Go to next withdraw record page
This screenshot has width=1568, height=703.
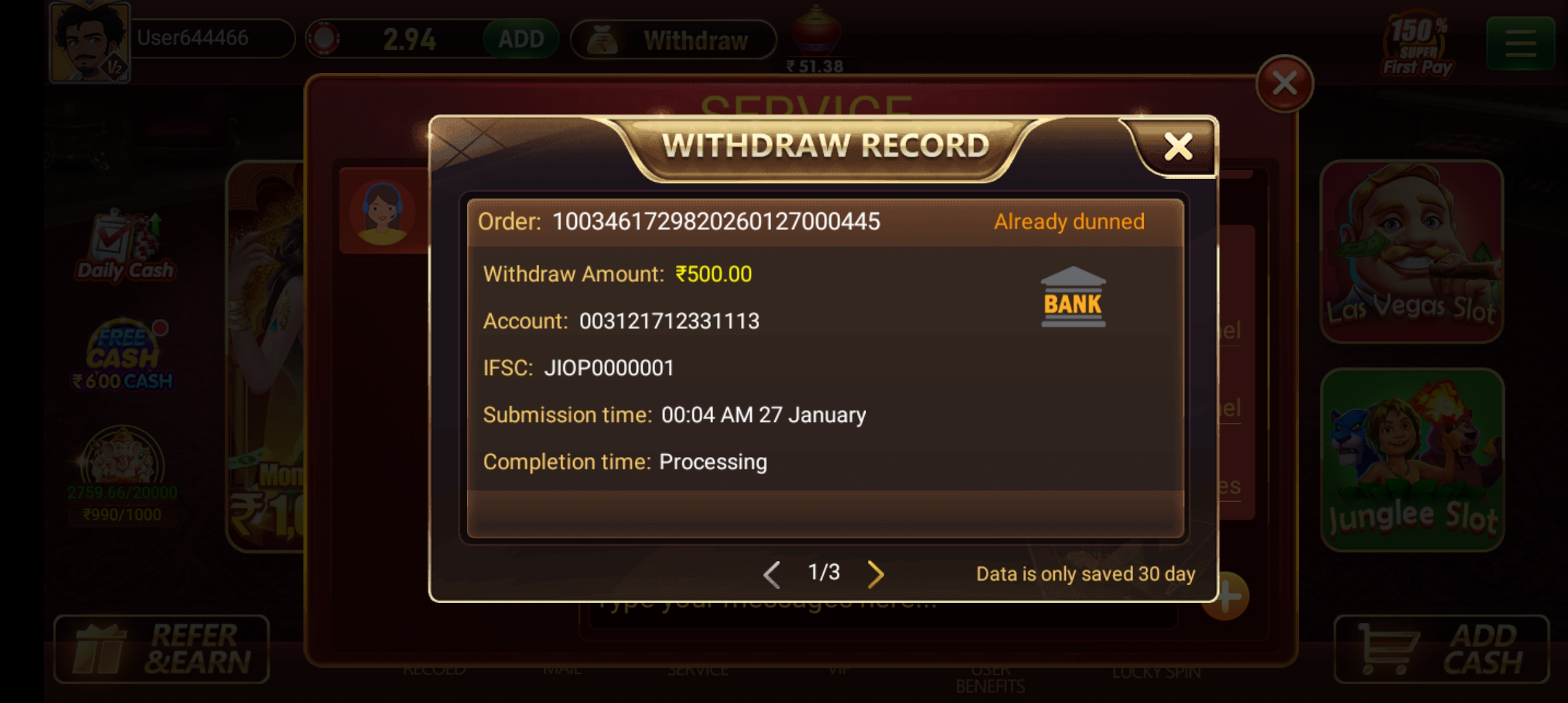click(x=876, y=573)
